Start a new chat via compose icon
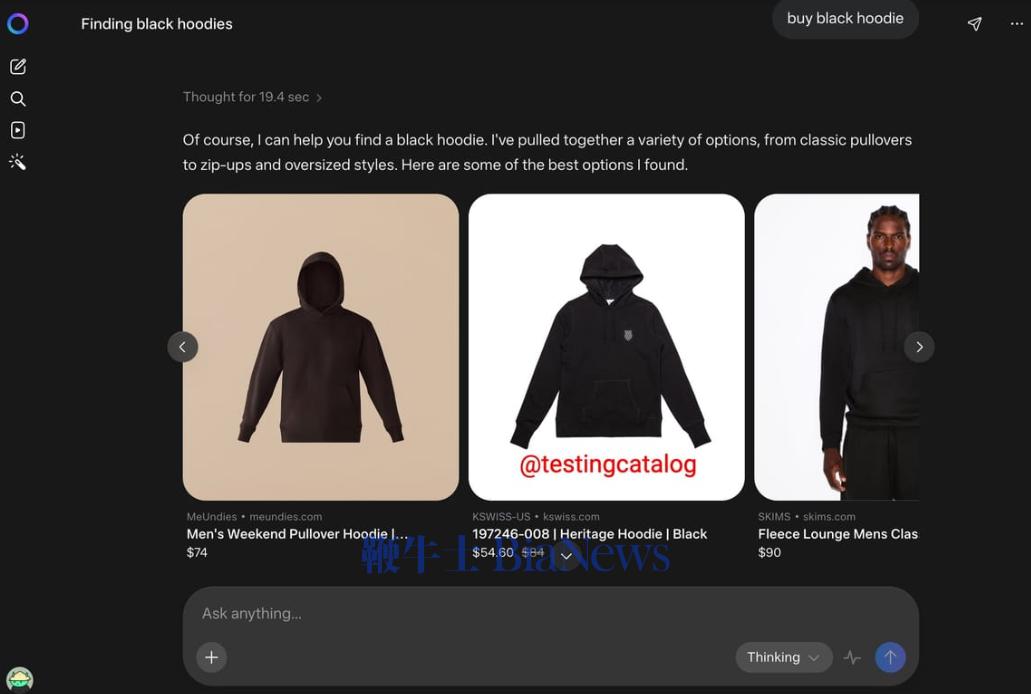Viewport: 1031px width, 694px height. pos(18,66)
